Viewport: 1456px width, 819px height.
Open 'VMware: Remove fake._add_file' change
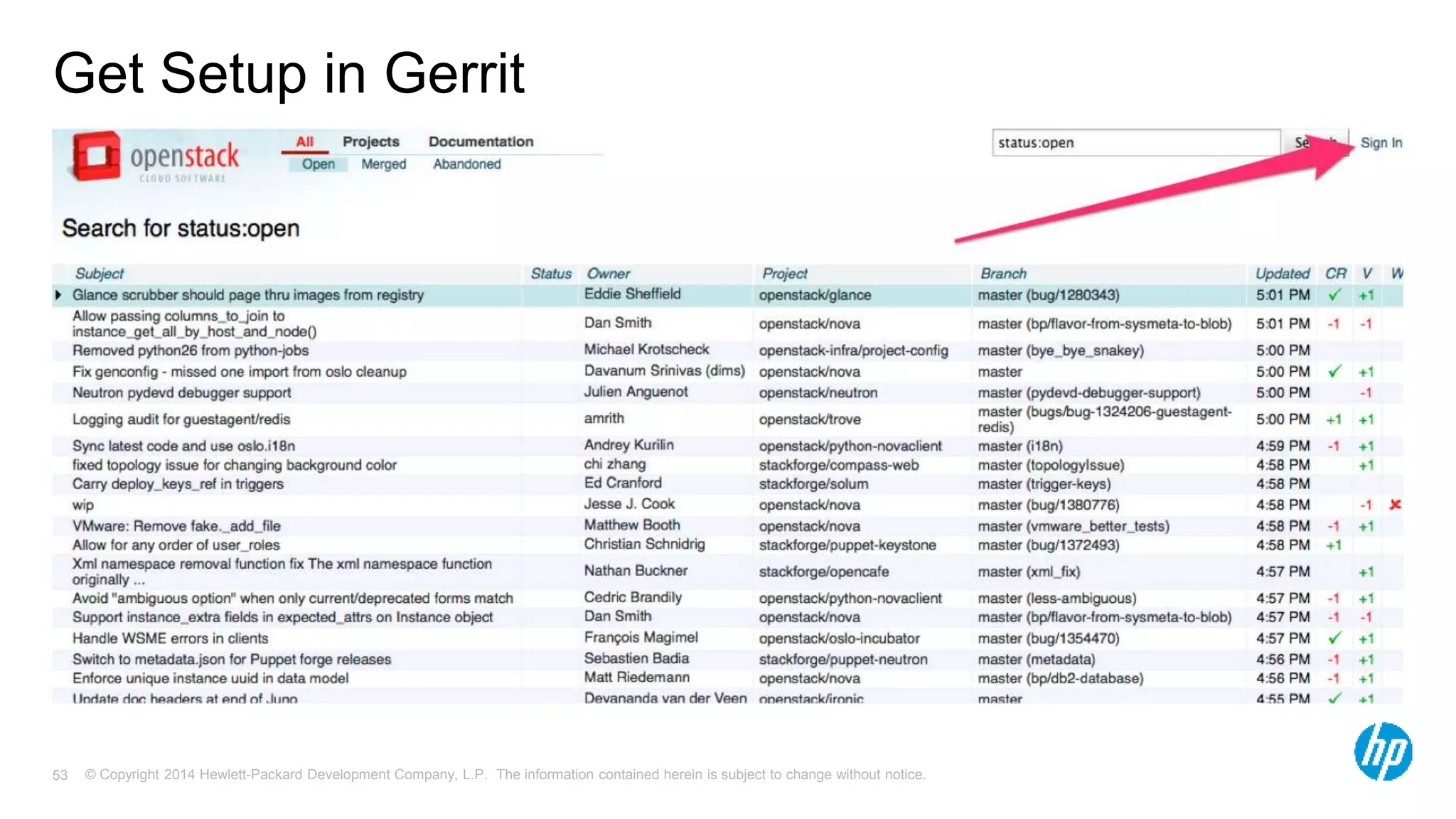tap(176, 526)
